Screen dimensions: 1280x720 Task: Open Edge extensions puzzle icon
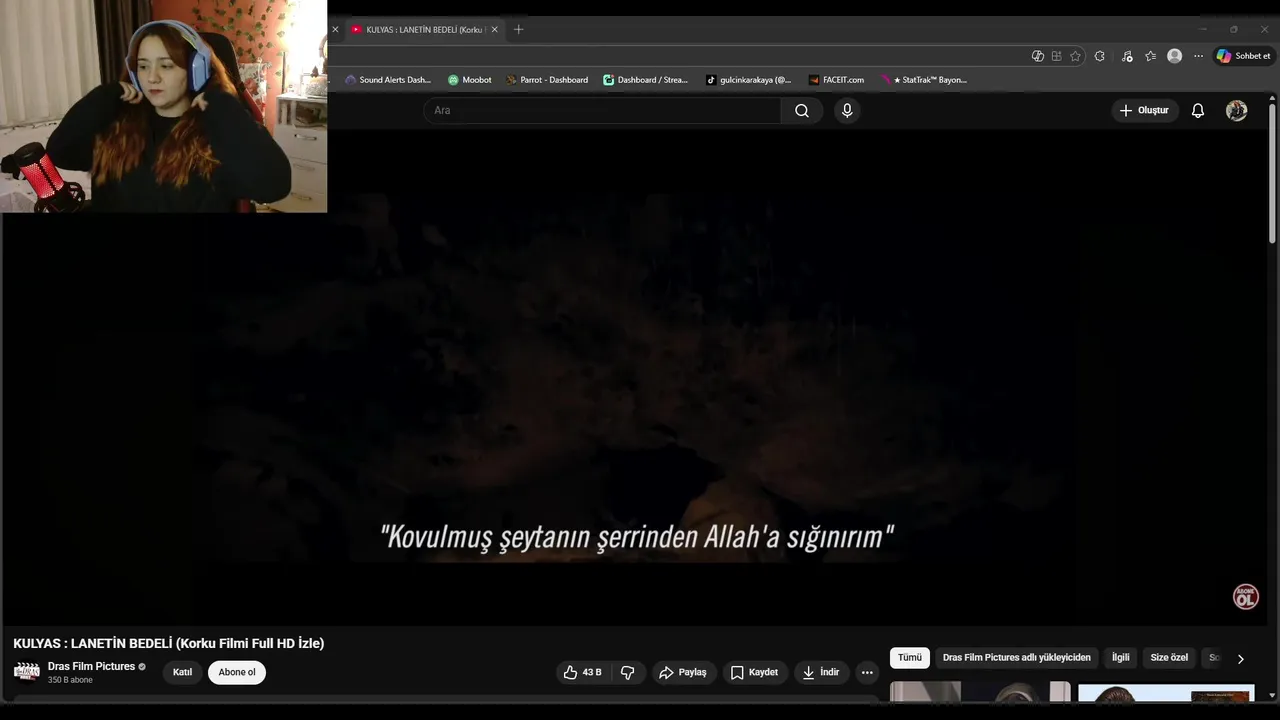[x=1100, y=56]
